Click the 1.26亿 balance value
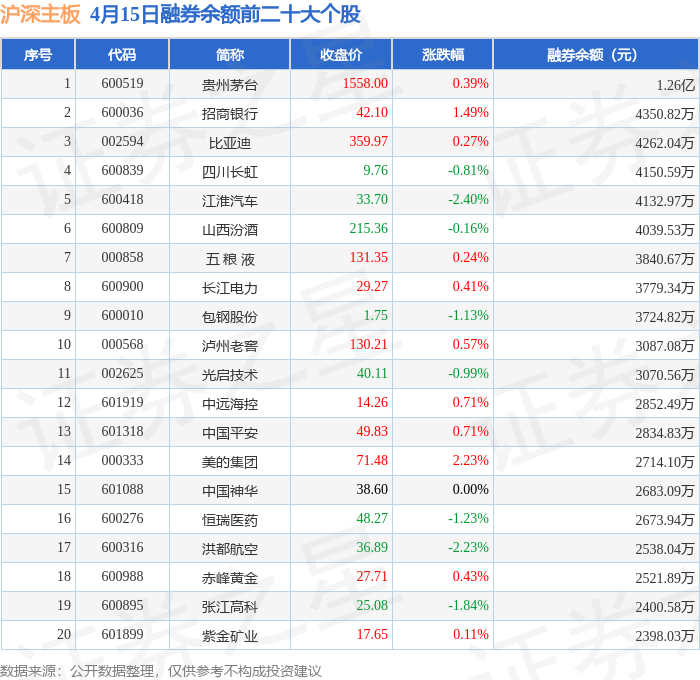Viewport: 700px width, 680px height. pyautogui.click(x=675, y=85)
